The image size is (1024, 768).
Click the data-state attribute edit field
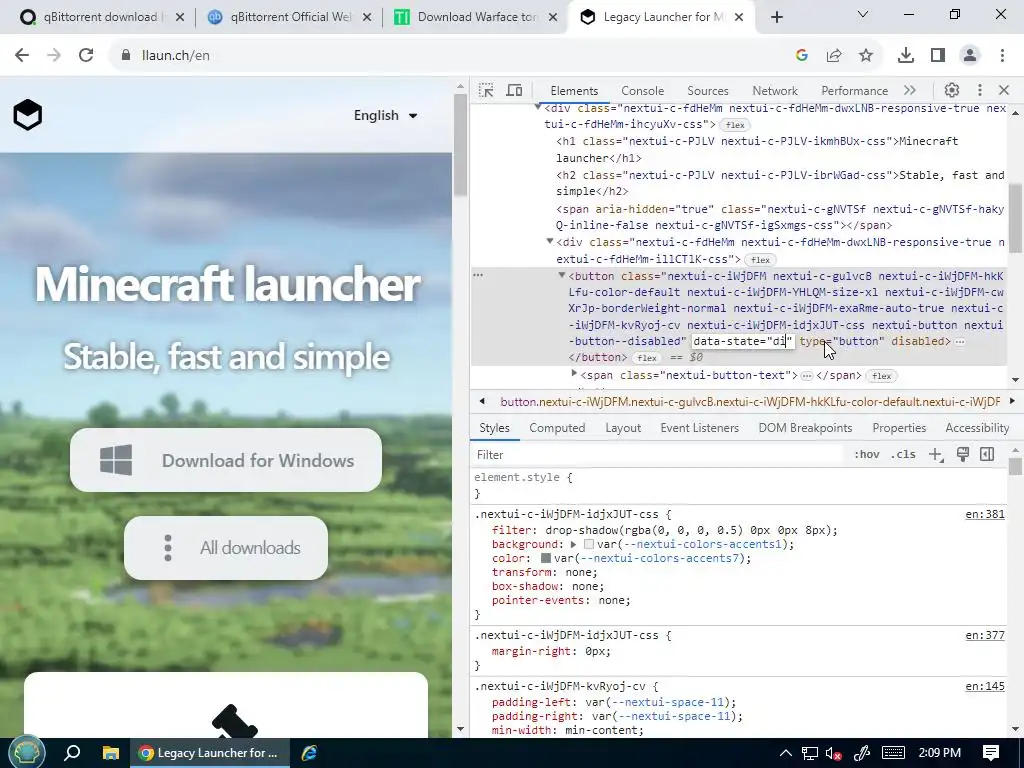pyautogui.click(x=743, y=341)
